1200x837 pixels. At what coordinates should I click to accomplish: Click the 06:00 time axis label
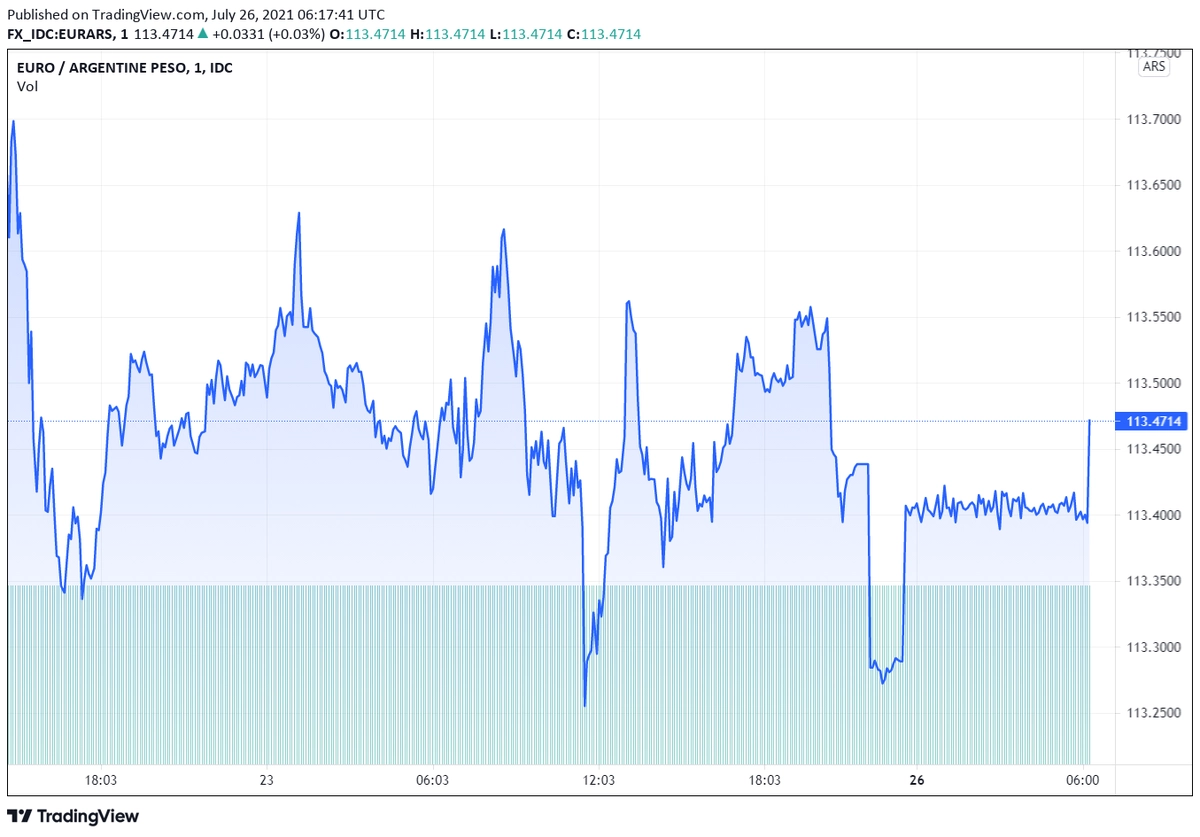tap(1083, 780)
